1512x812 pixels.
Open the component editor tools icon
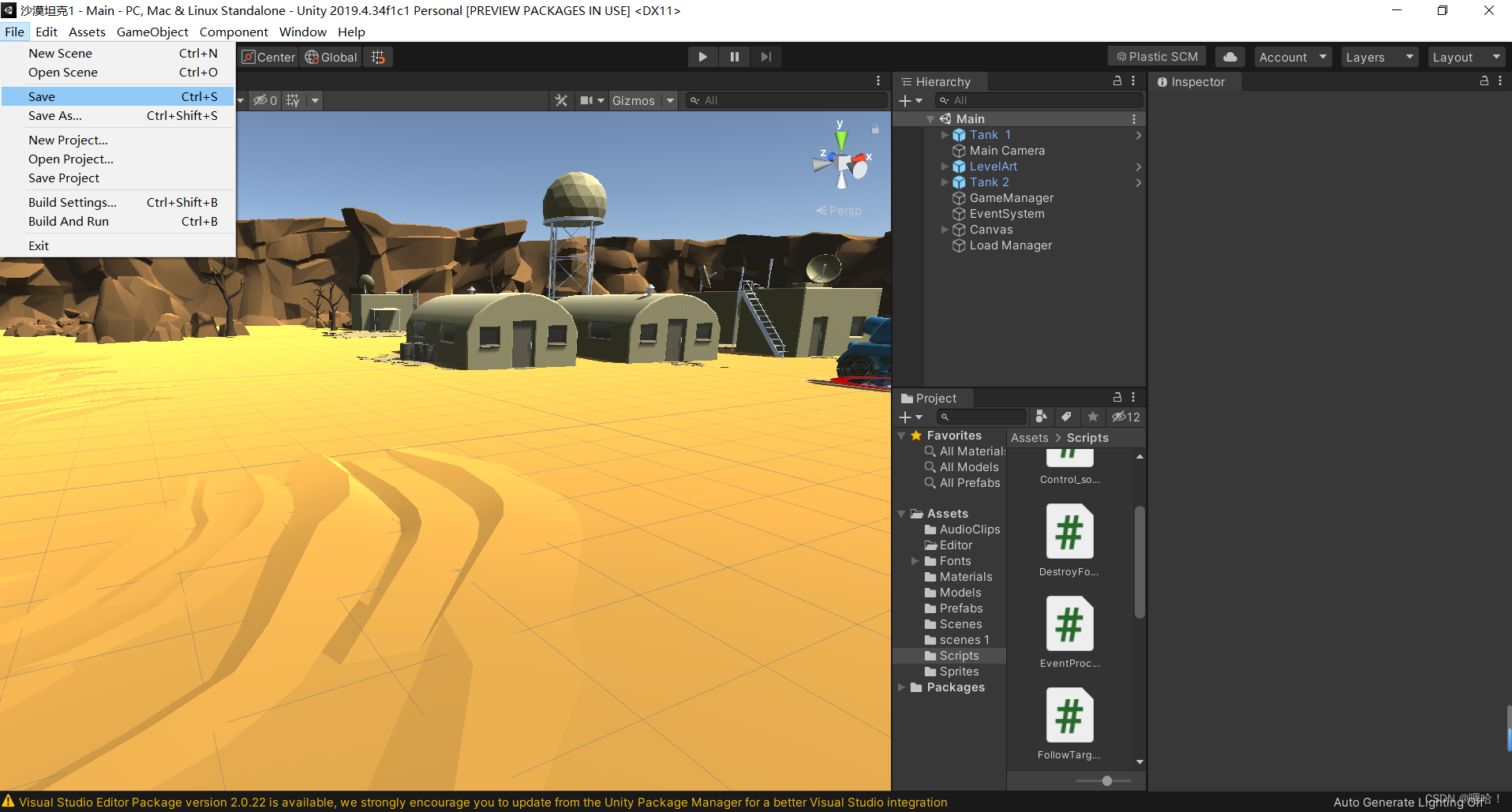click(561, 100)
